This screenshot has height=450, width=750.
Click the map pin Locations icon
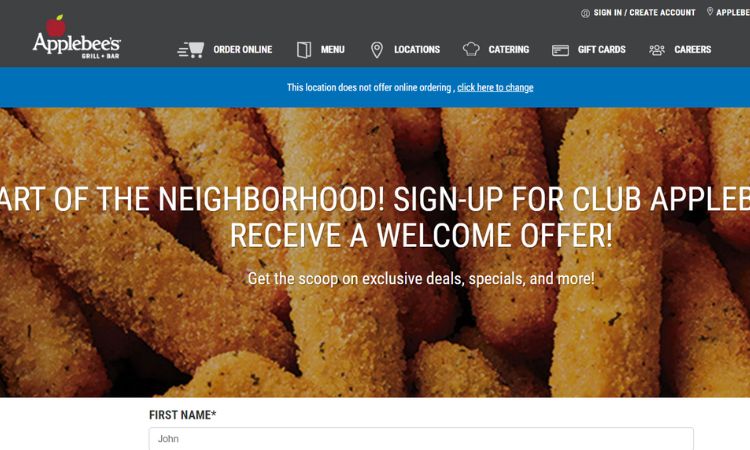pyautogui.click(x=377, y=49)
